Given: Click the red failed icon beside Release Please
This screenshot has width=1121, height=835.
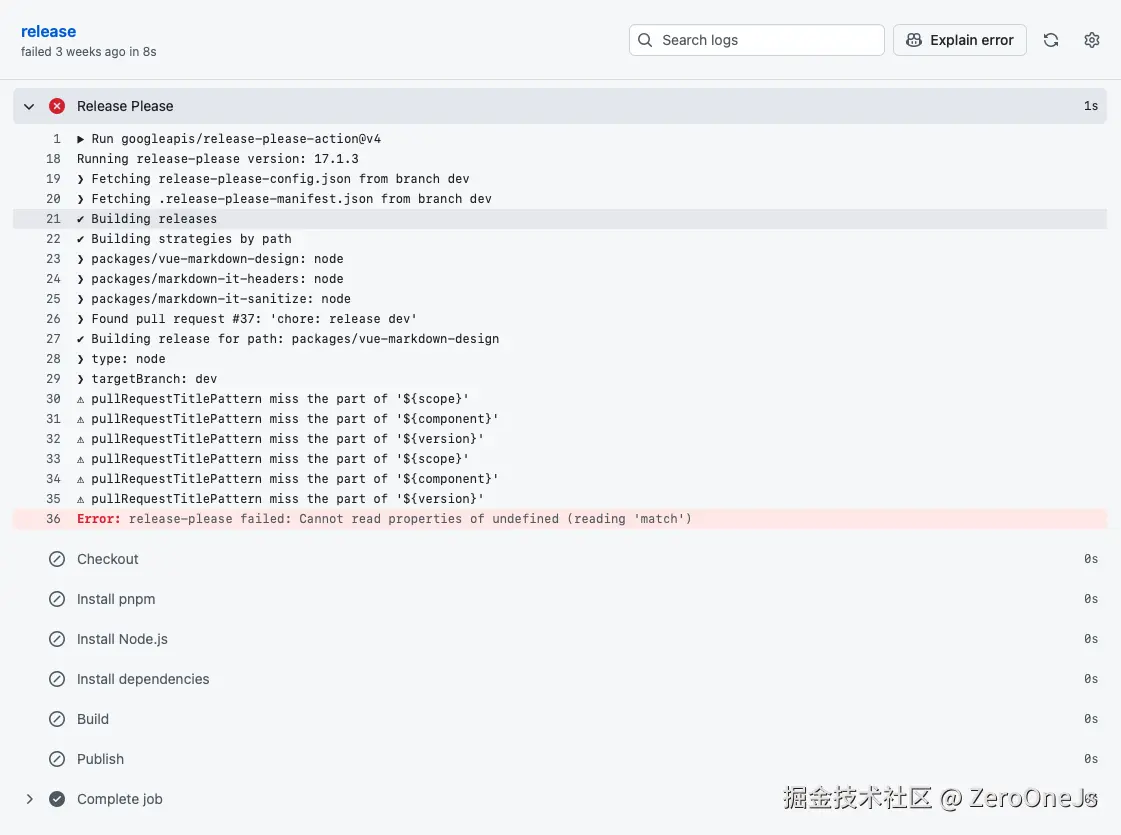Looking at the screenshot, I should click(x=57, y=107).
